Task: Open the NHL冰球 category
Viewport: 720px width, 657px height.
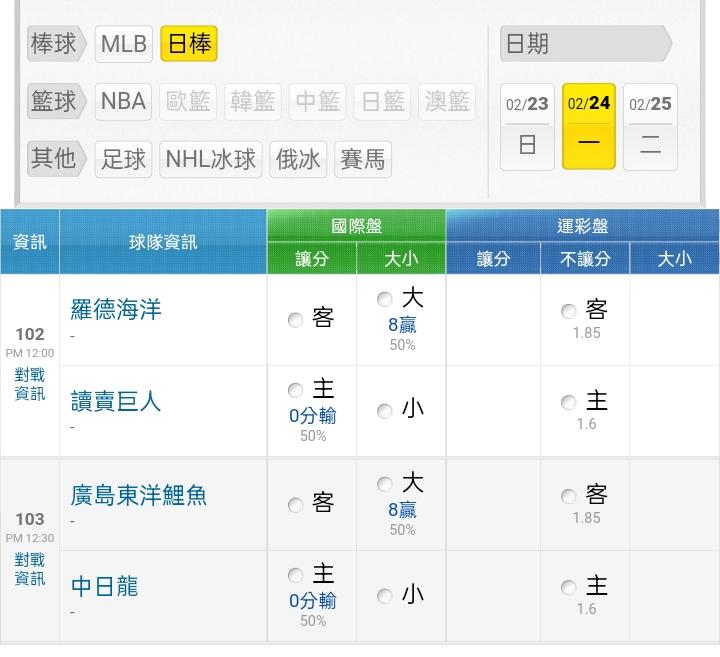Action: [x=211, y=159]
